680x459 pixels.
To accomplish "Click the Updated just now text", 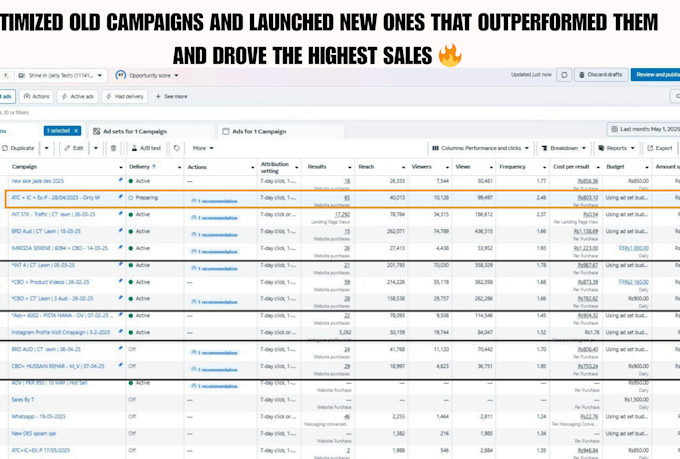I will (x=531, y=75).
